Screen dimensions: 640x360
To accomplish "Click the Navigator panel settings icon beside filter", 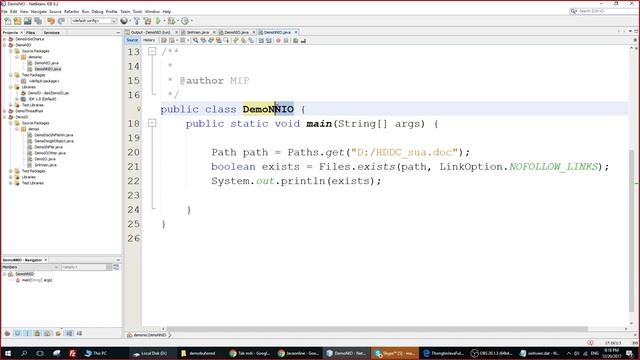I will (x=116, y=267).
